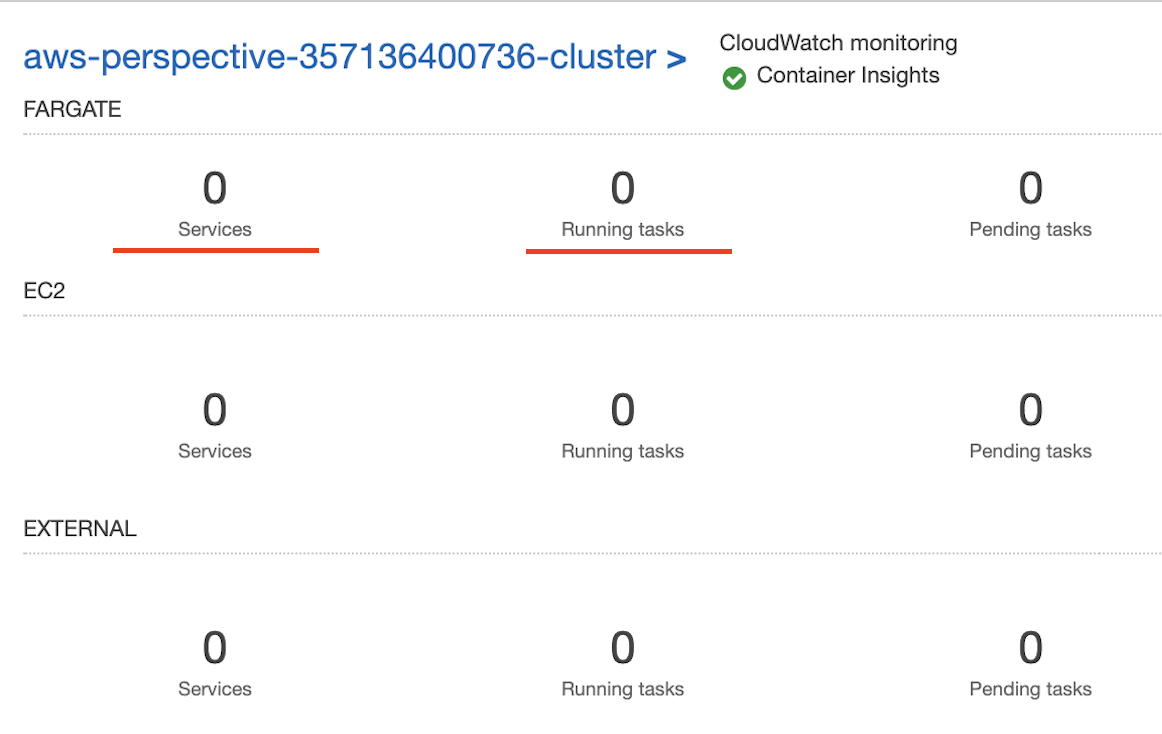This screenshot has height=734, width=1162.
Task: Click the EC2 section heading
Action: coord(44,291)
